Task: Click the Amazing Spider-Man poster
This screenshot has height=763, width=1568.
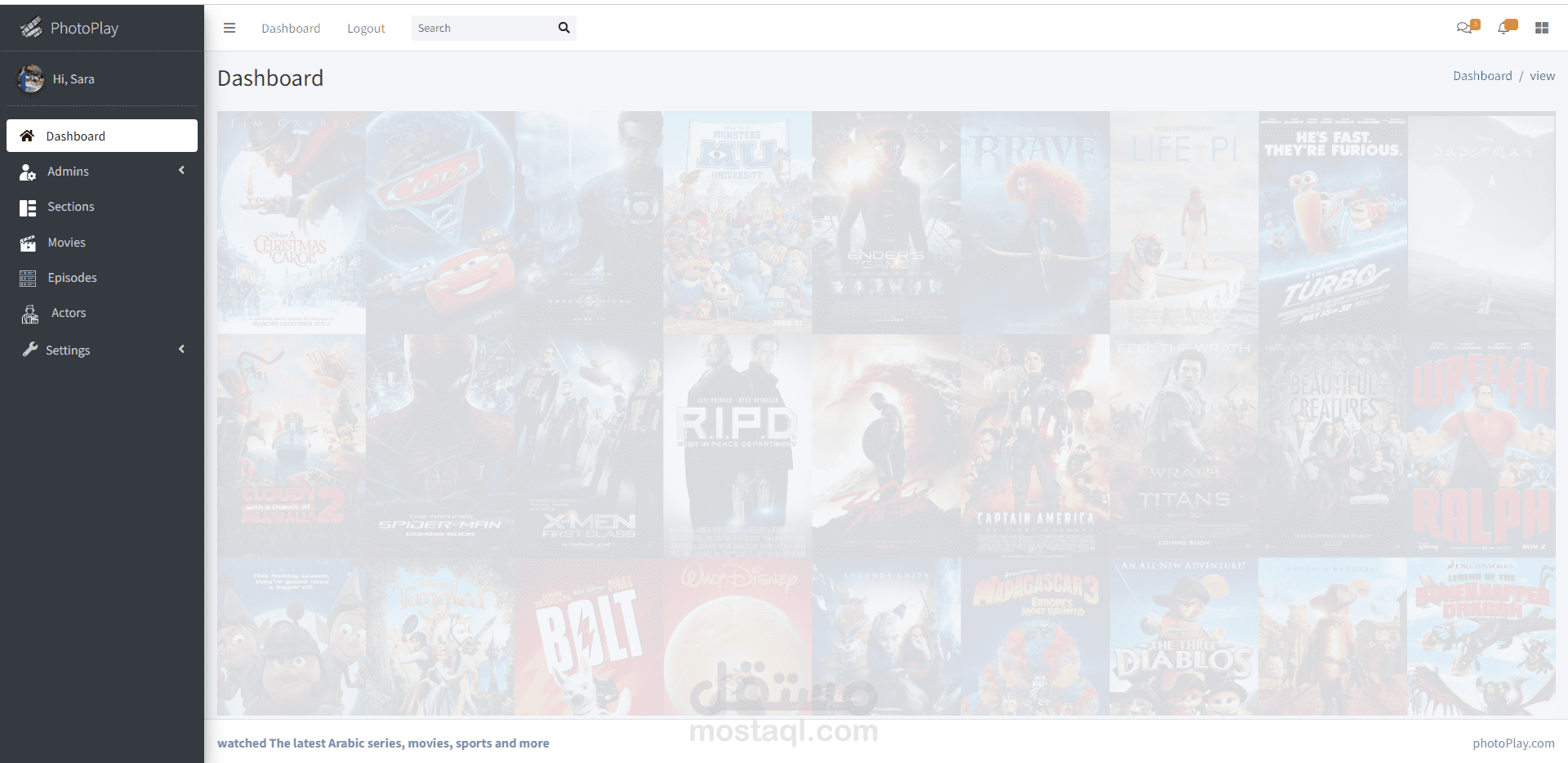Action: click(440, 445)
